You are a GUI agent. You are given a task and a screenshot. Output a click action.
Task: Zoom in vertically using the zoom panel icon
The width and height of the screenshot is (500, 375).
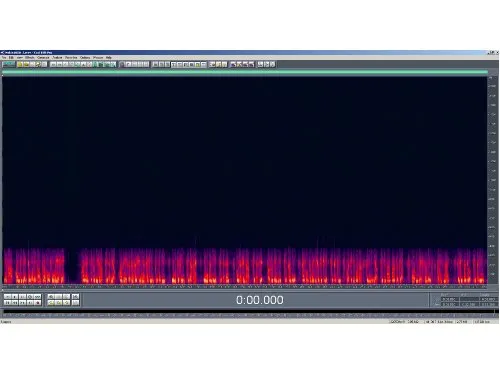(76, 296)
